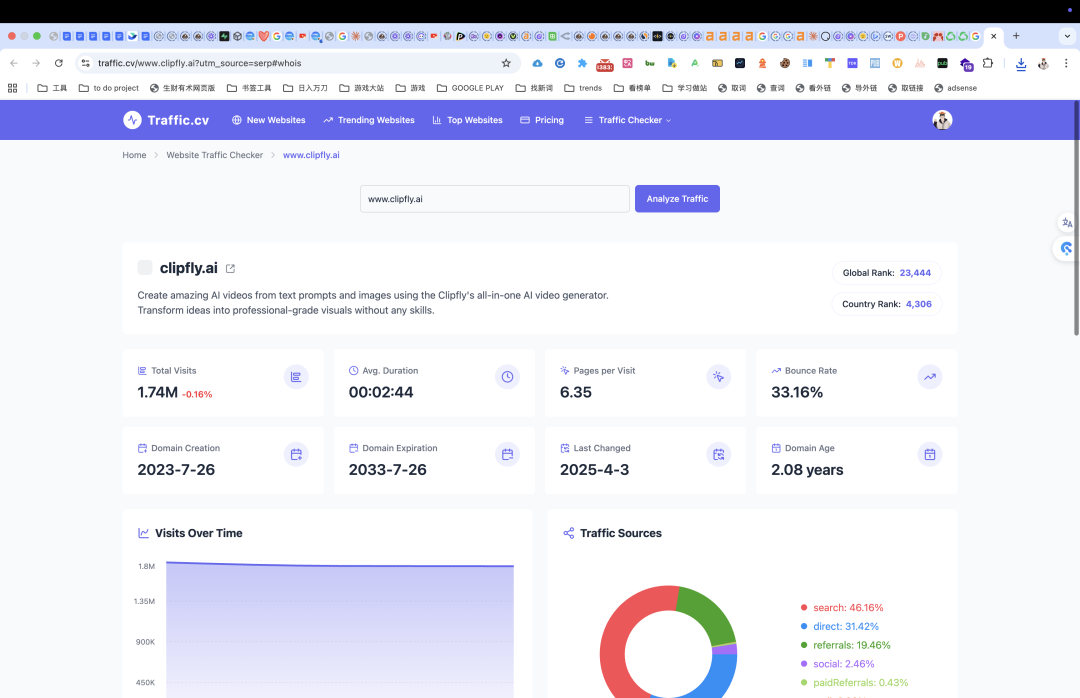The height and width of the screenshot is (698, 1080).
Task: Open the GOOGLE PLAY bookmark folder
Action: tap(470, 88)
